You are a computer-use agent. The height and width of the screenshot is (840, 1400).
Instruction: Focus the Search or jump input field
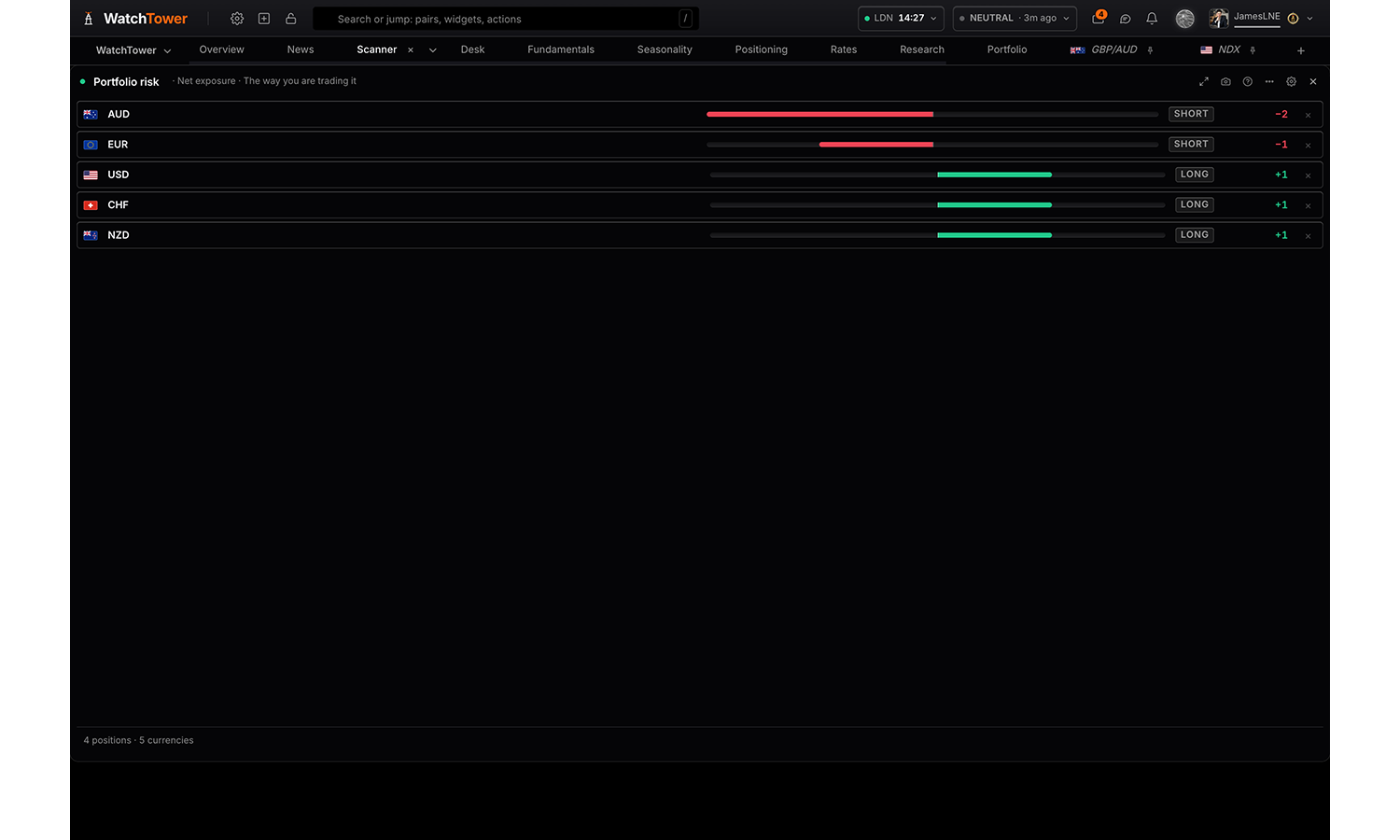pyautogui.click(x=506, y=19)
